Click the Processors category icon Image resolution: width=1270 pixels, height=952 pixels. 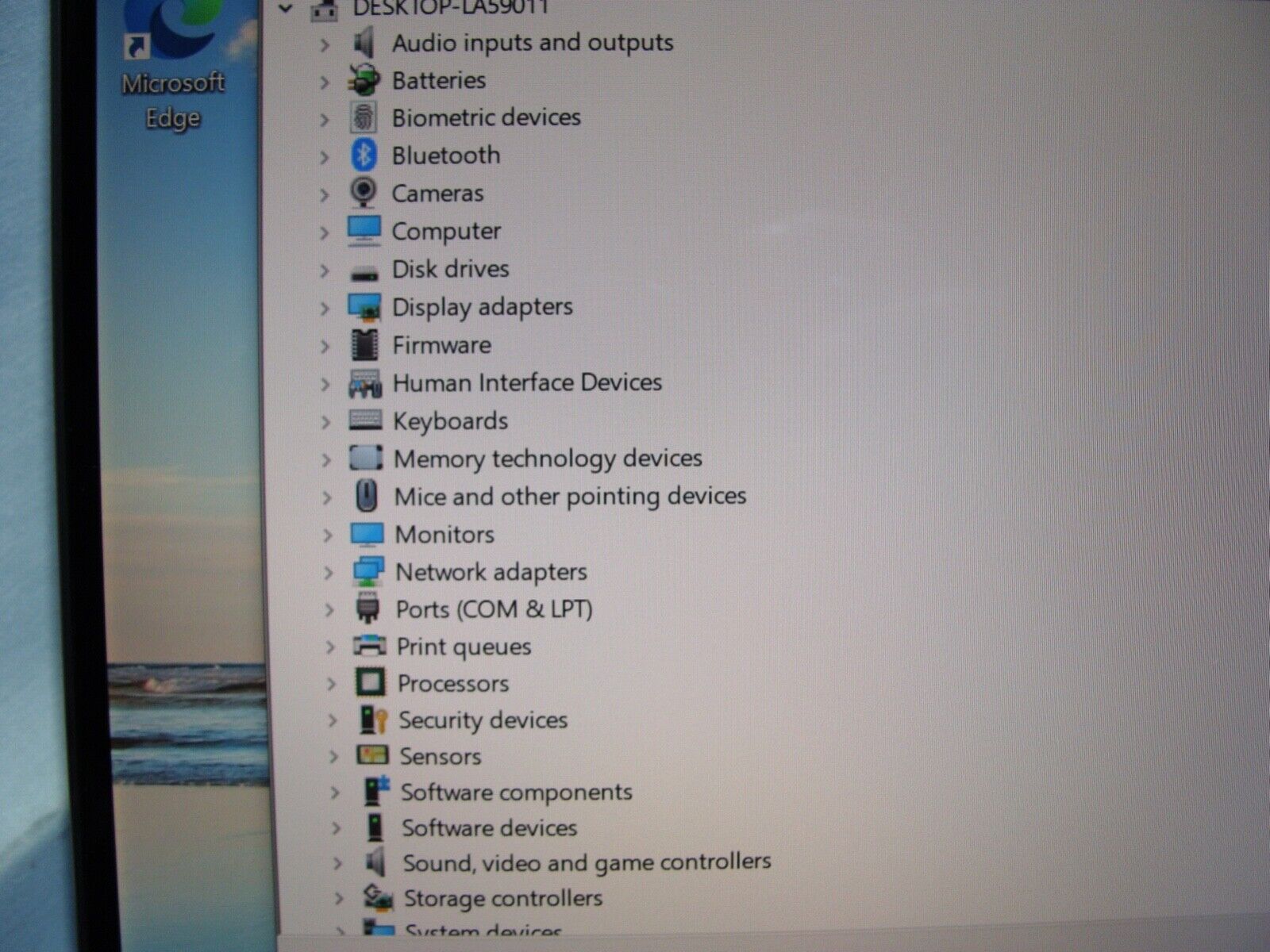370,682
